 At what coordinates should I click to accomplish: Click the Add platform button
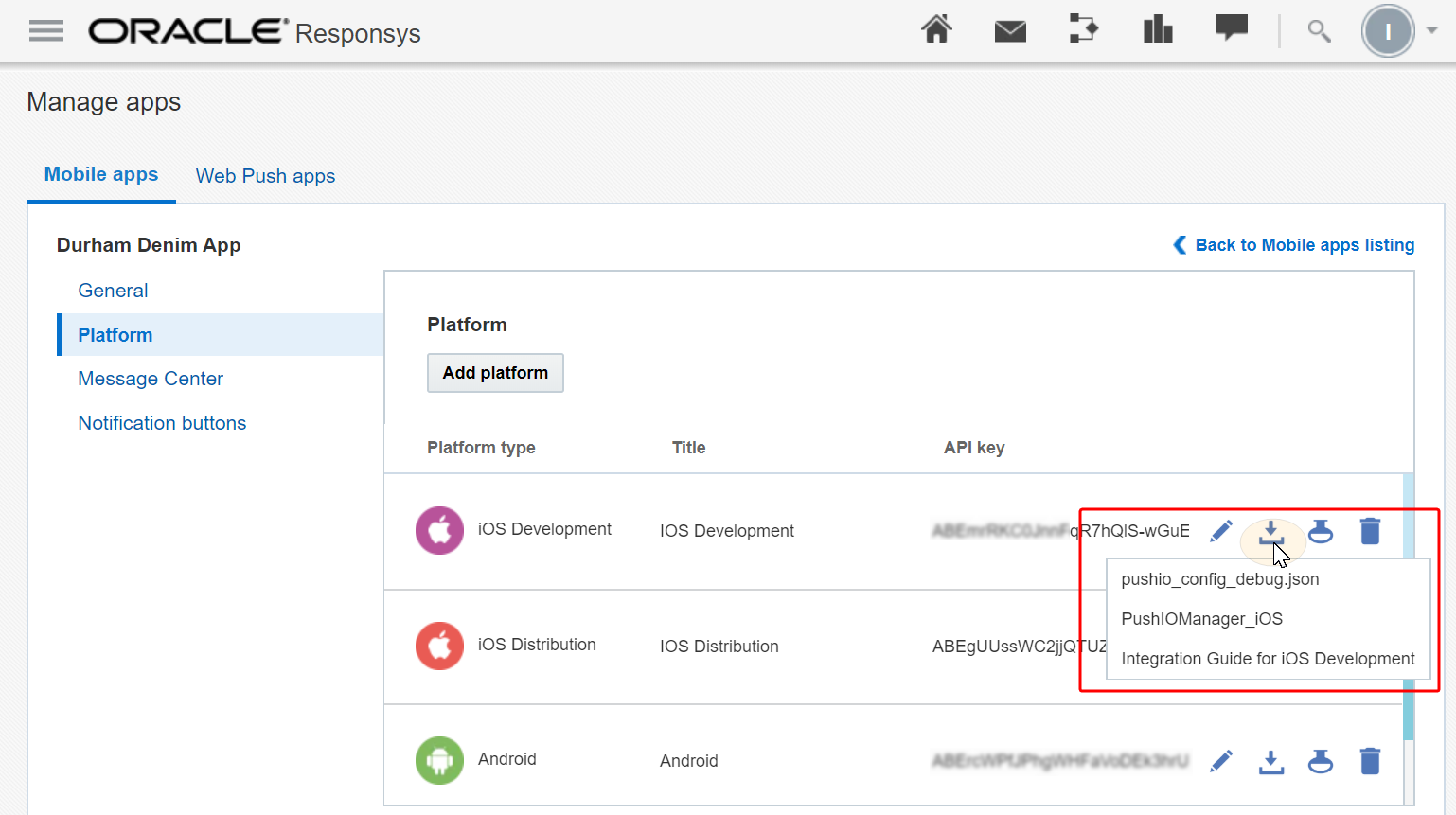coord(495,373)
